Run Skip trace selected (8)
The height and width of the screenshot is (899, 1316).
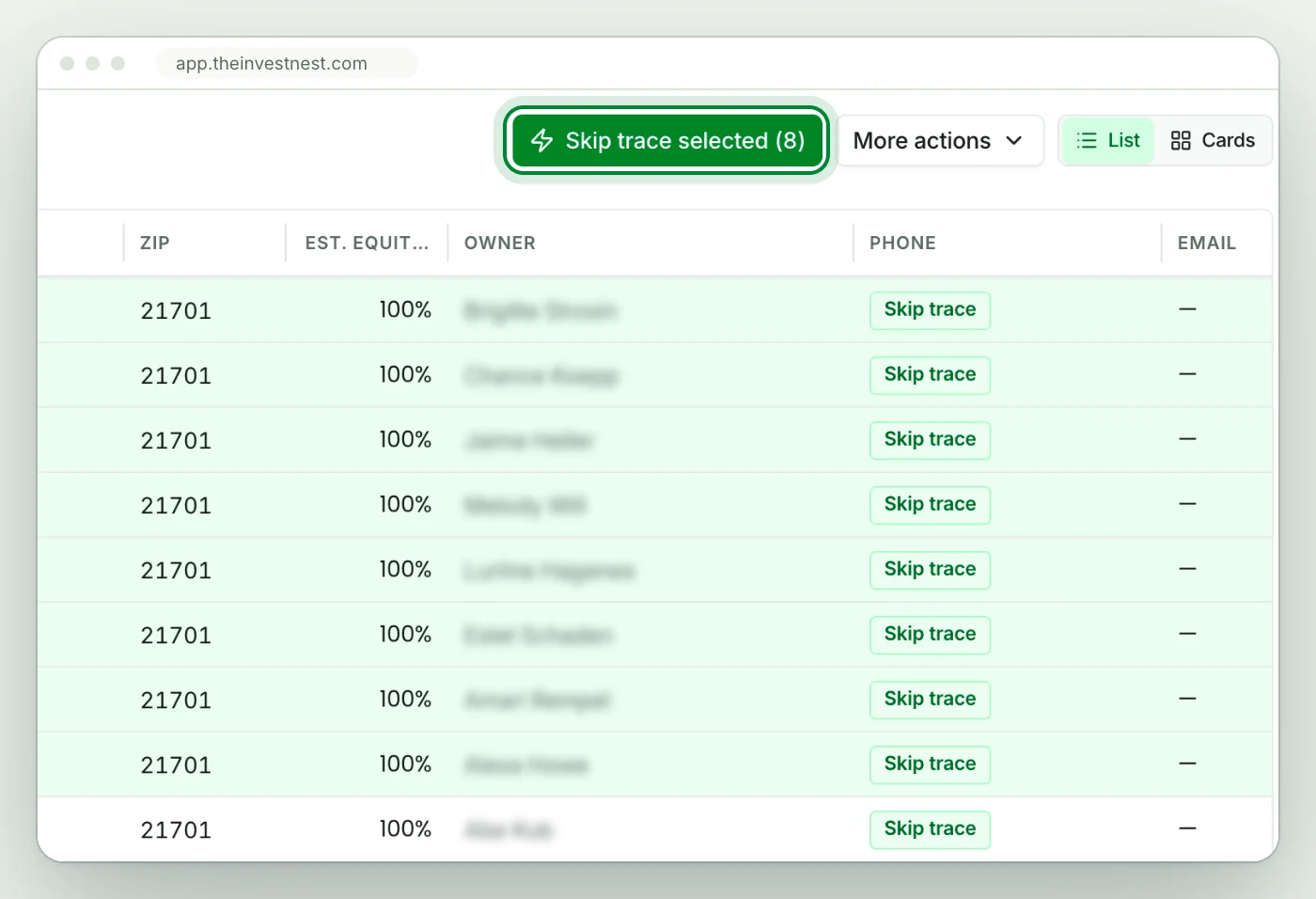click(666, 141)
